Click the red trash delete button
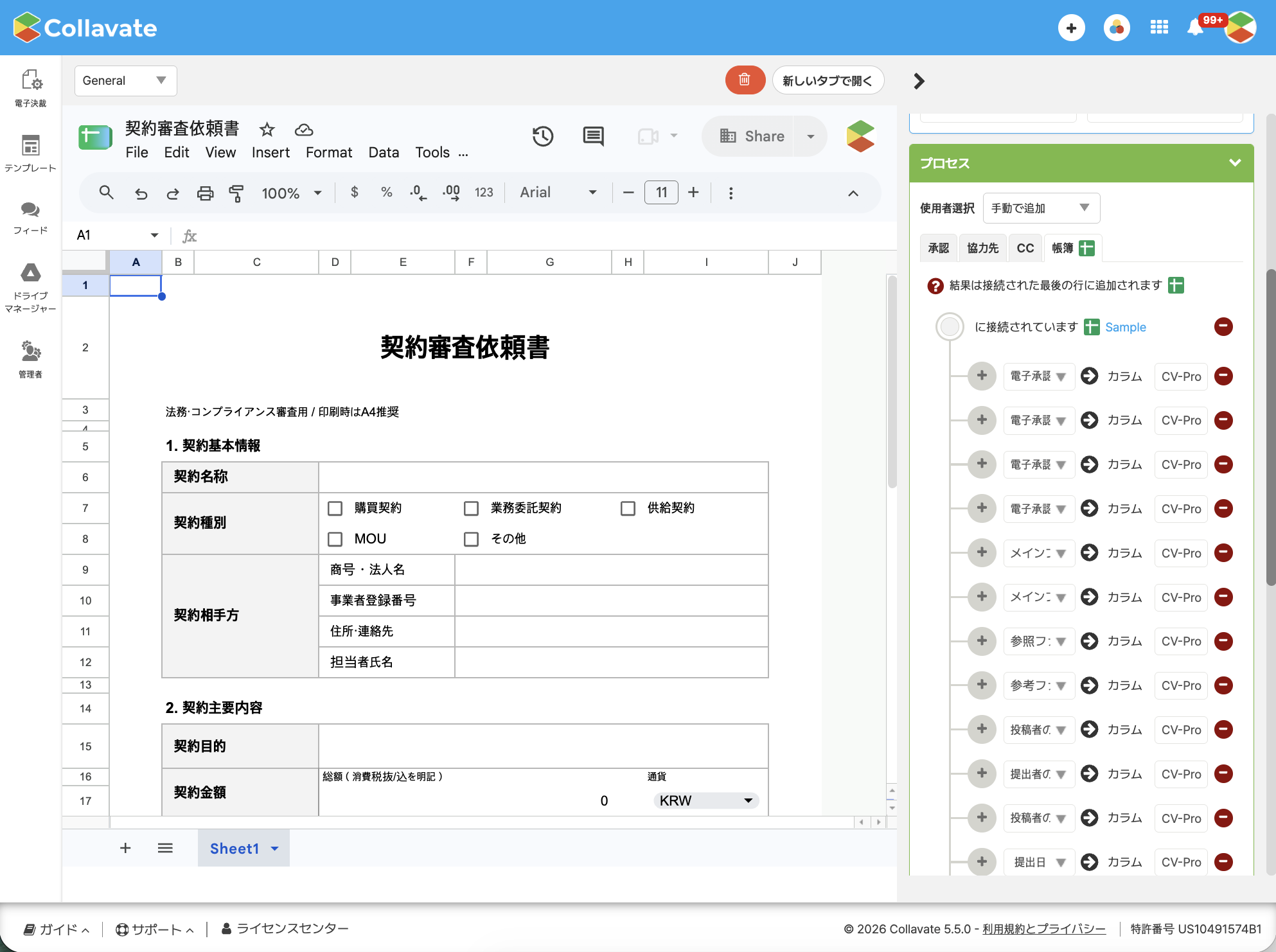Viewport: 1276px width, 952px height. [745, 80]
